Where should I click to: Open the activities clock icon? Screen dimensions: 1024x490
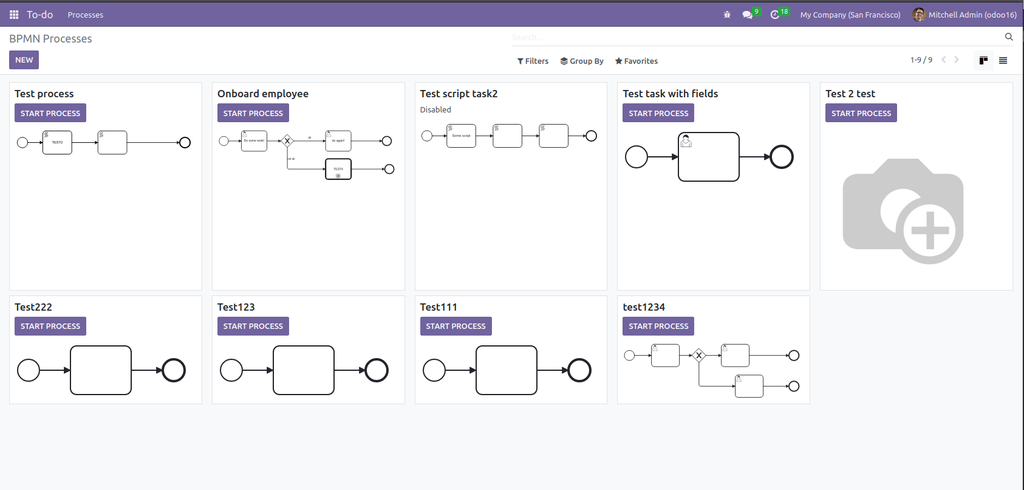[x=775, y=14]
